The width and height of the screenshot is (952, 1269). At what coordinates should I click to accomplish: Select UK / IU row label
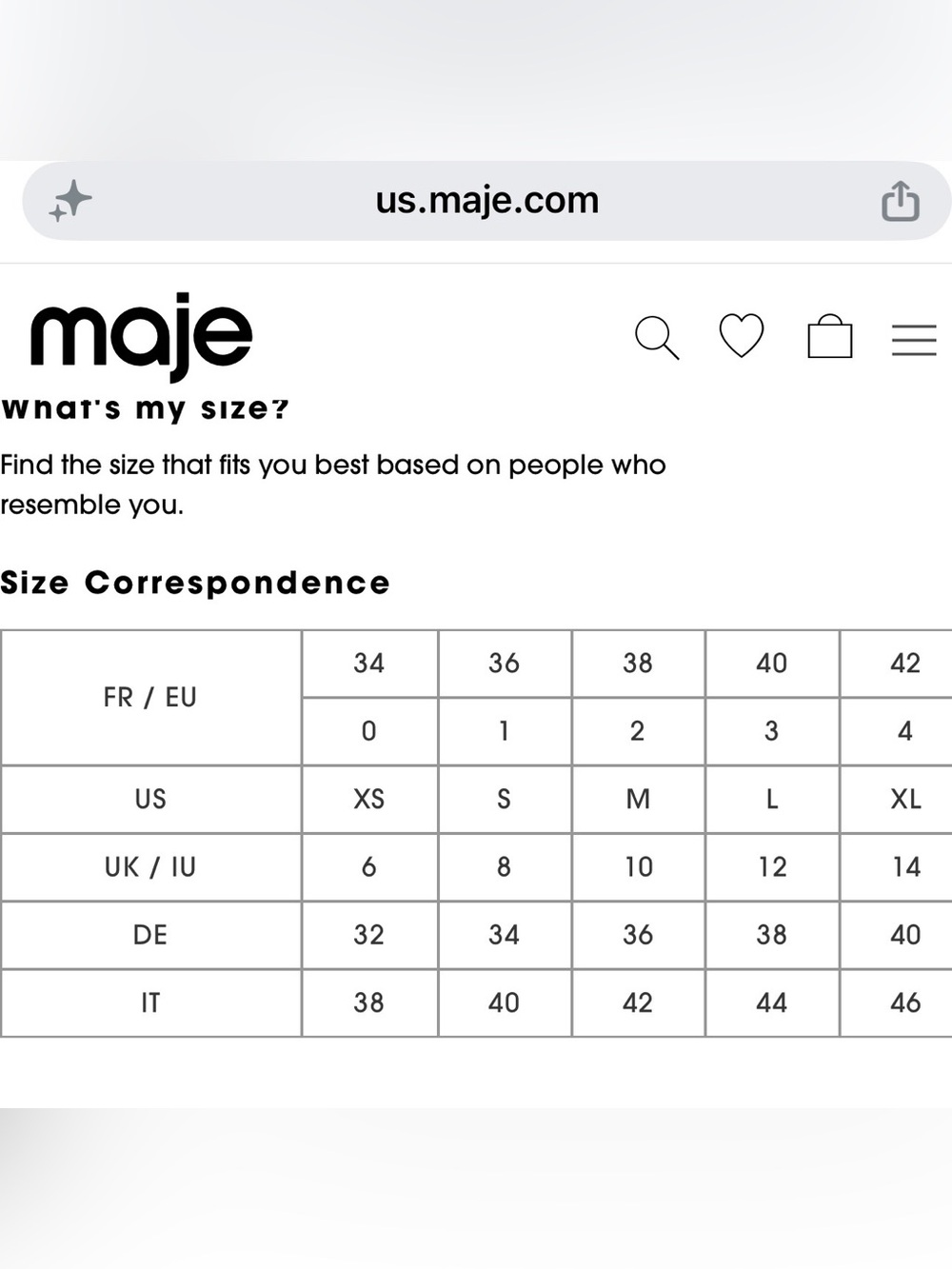(x=150, y=867)
